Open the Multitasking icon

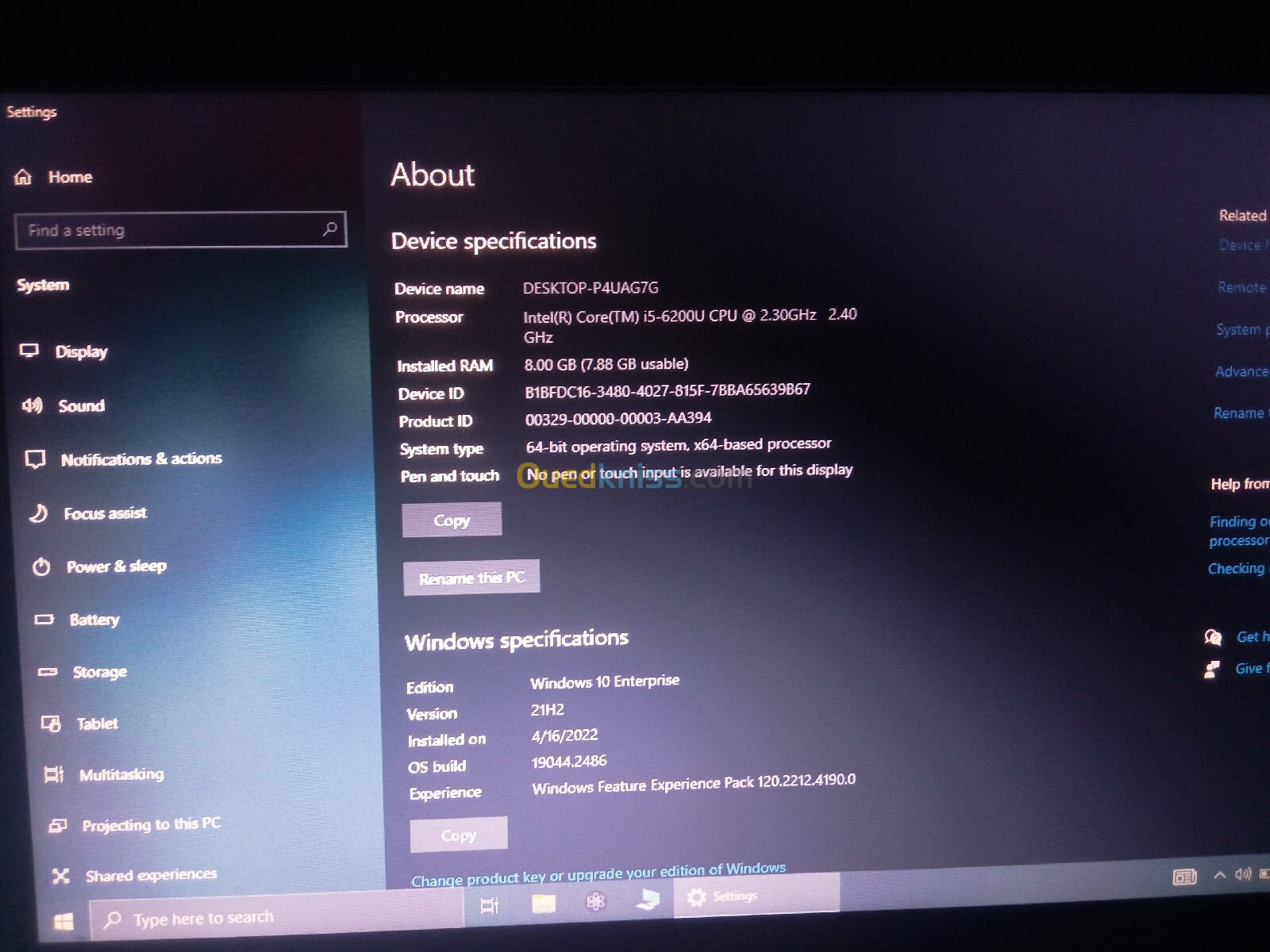click(54, 774)
